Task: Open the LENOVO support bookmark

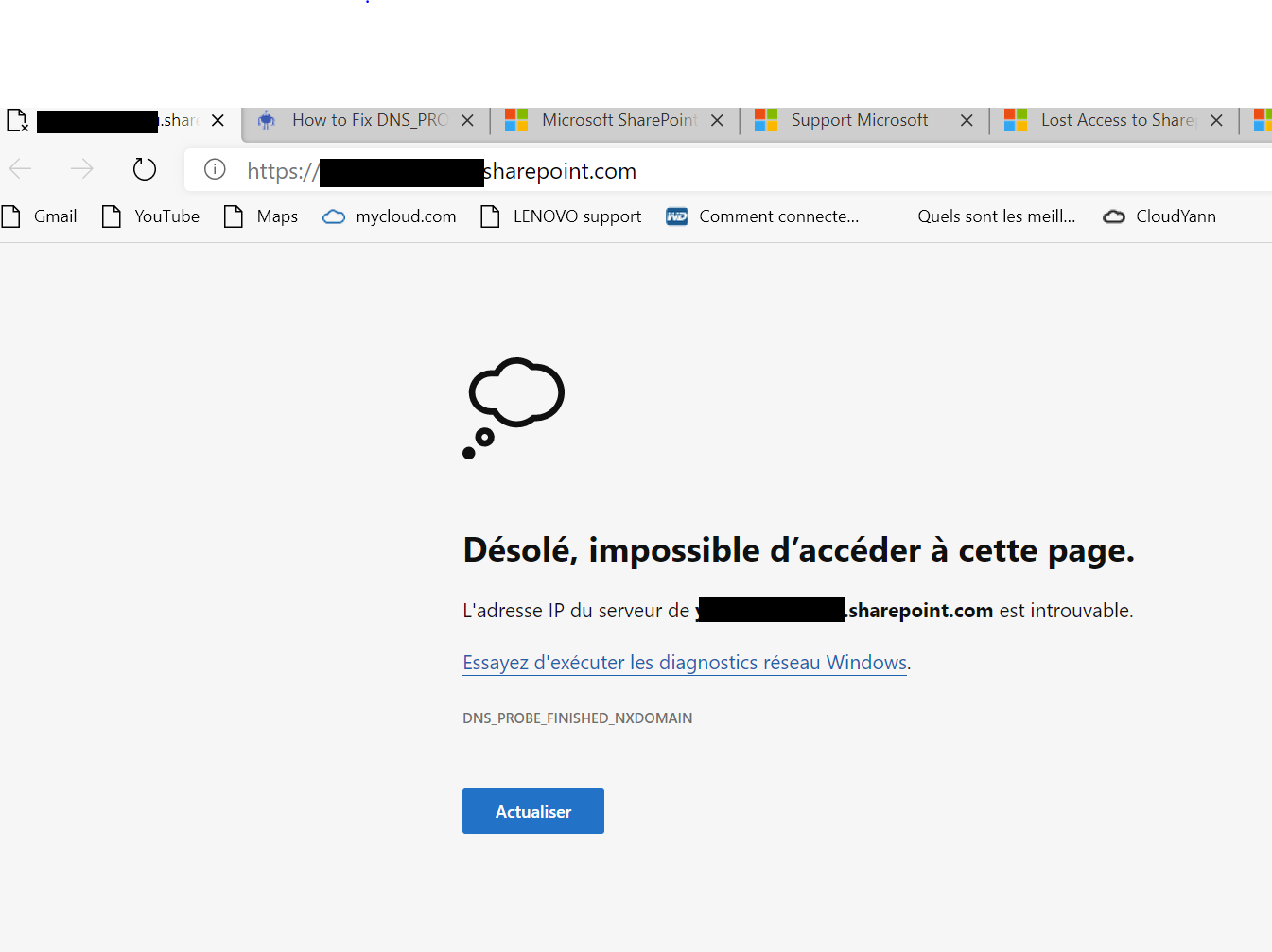Action: click(x=561, y=216)
